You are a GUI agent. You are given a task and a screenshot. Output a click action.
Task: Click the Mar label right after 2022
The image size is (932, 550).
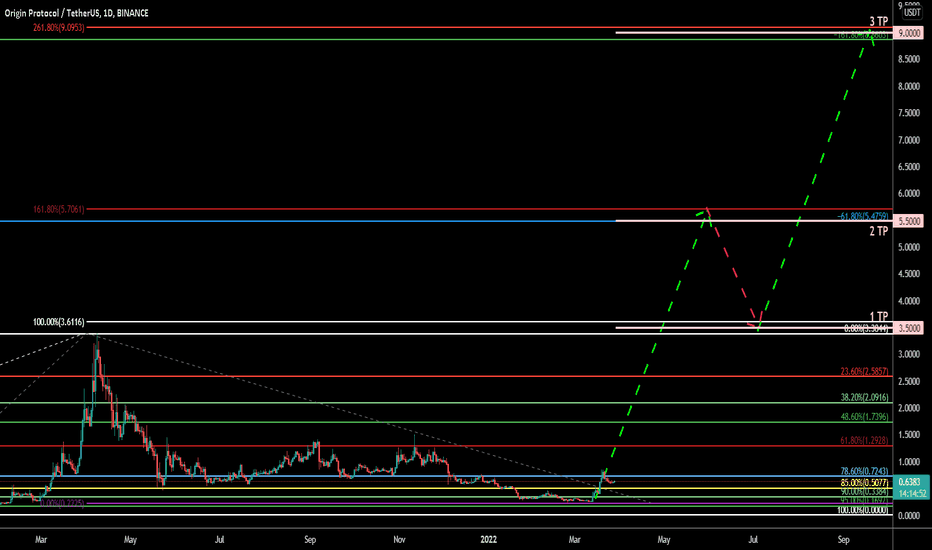[574, 540]
